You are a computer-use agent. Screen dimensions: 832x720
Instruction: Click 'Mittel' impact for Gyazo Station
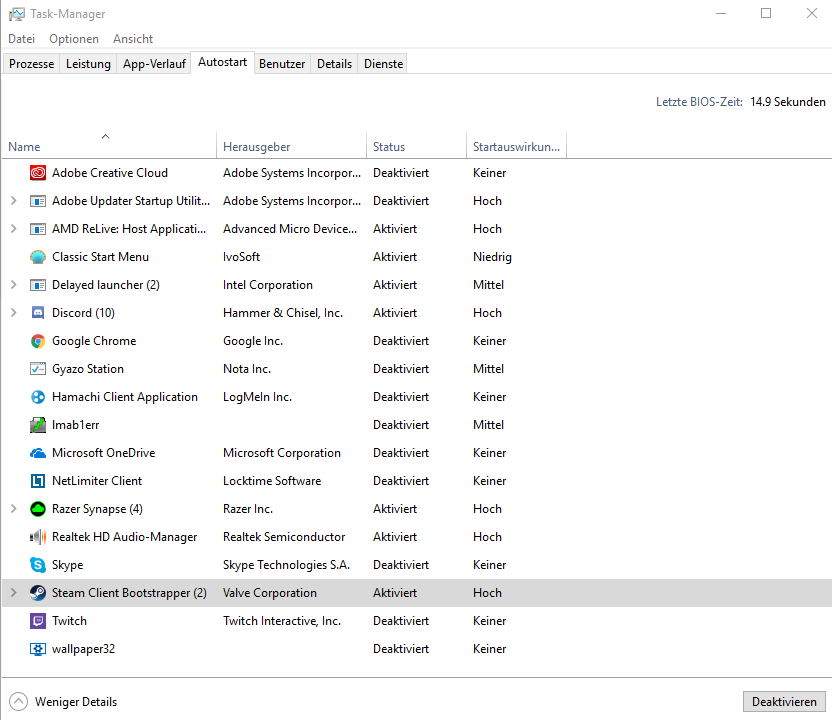[488, 369]
